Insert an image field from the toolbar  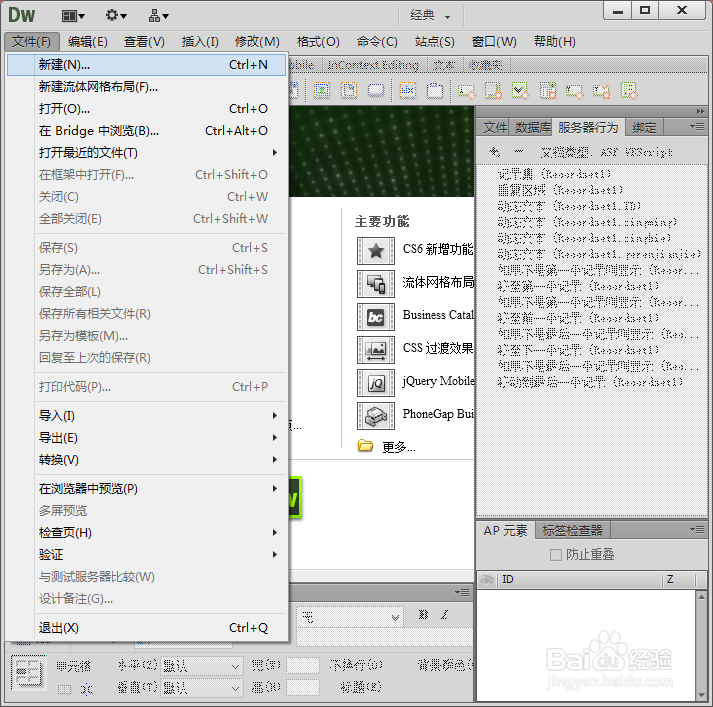tap(322, 90)
